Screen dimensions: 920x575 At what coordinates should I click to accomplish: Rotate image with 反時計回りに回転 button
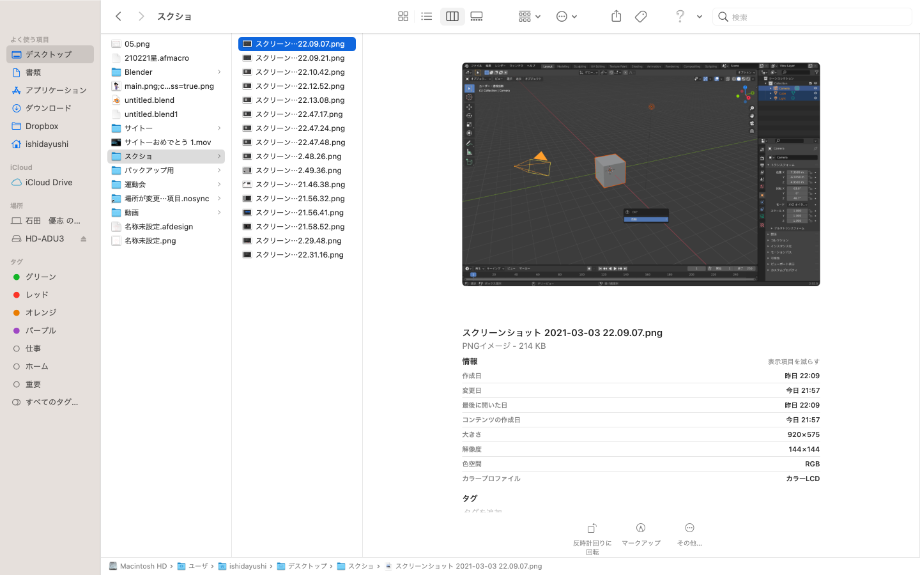coord(592,538)
